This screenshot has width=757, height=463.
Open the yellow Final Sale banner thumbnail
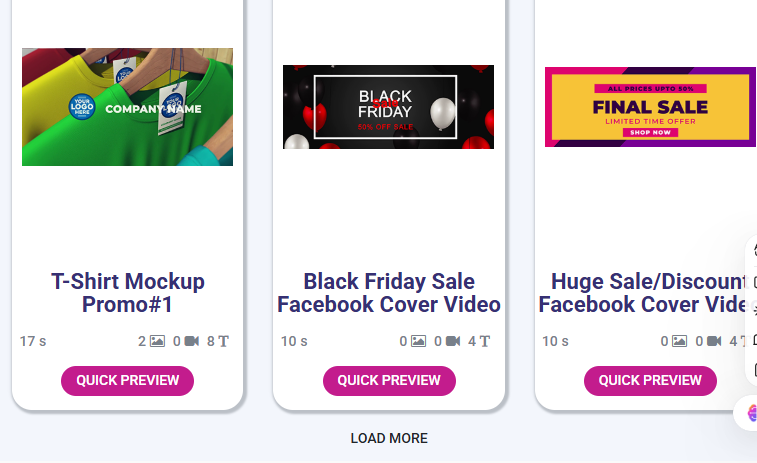click(x=650, y=107)
